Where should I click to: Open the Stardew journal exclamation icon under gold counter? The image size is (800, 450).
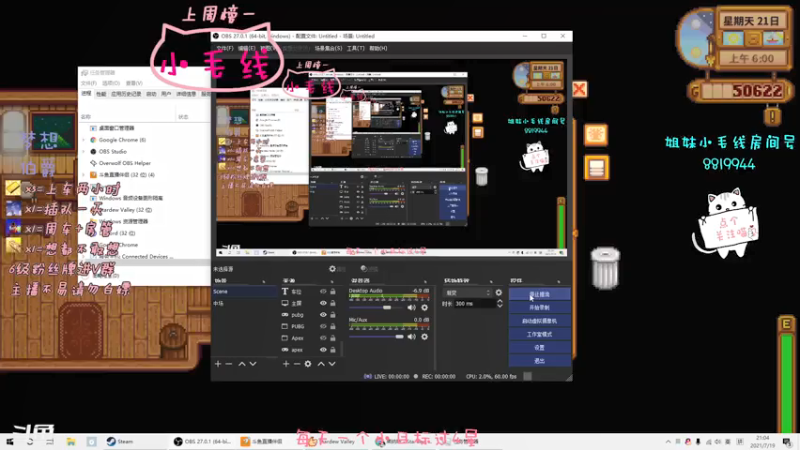772,116
